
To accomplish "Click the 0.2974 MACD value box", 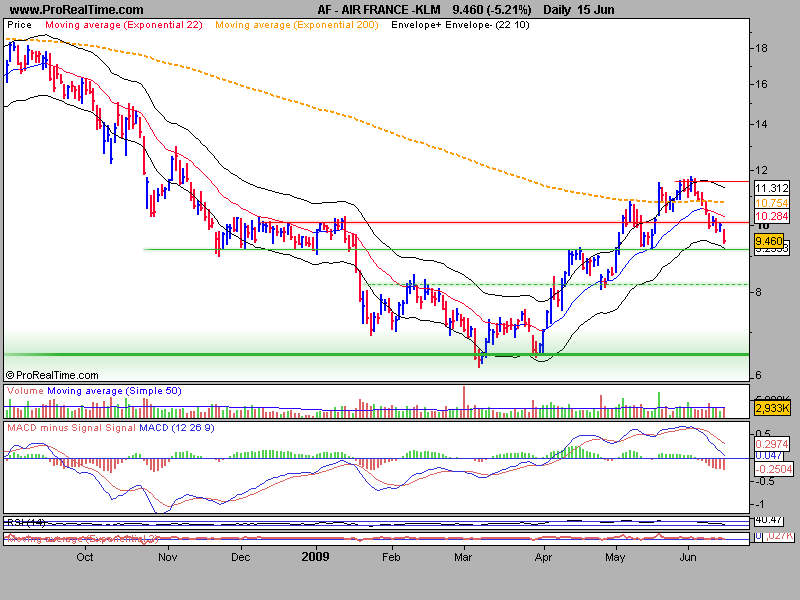I will [772, 444].
